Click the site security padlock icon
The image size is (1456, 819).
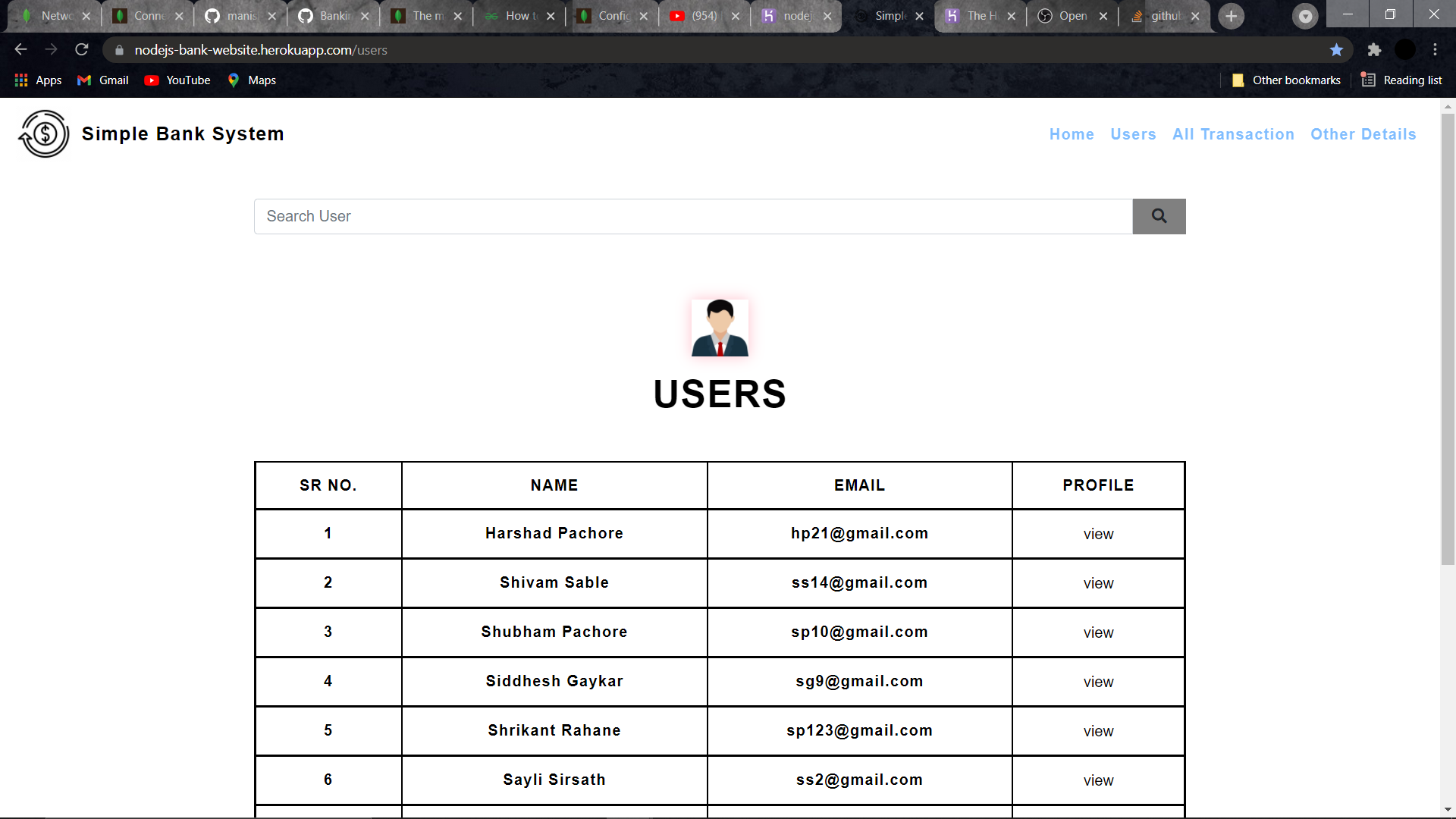tap(119, 49)
